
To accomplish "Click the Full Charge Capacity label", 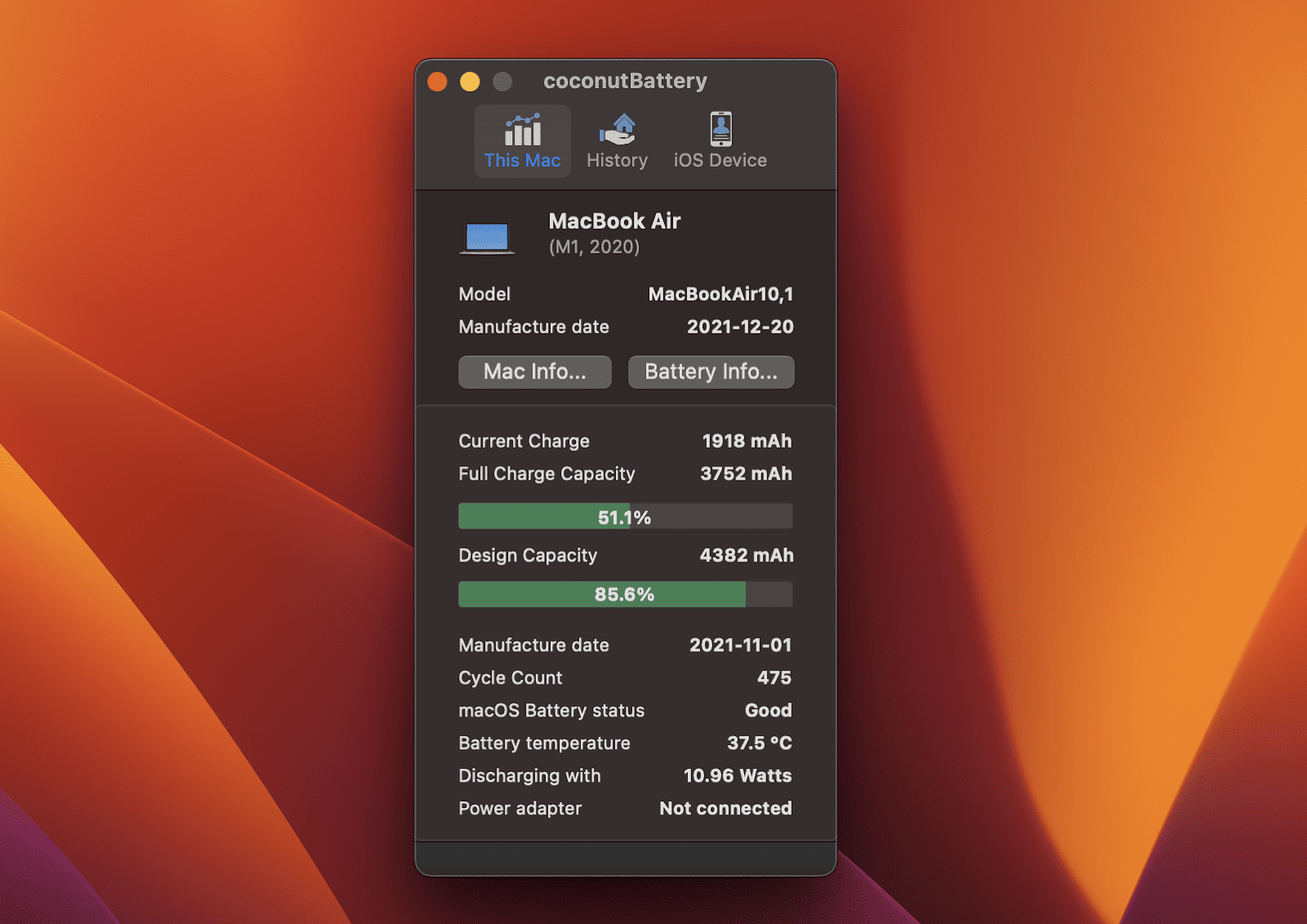I will pos(547,474).
